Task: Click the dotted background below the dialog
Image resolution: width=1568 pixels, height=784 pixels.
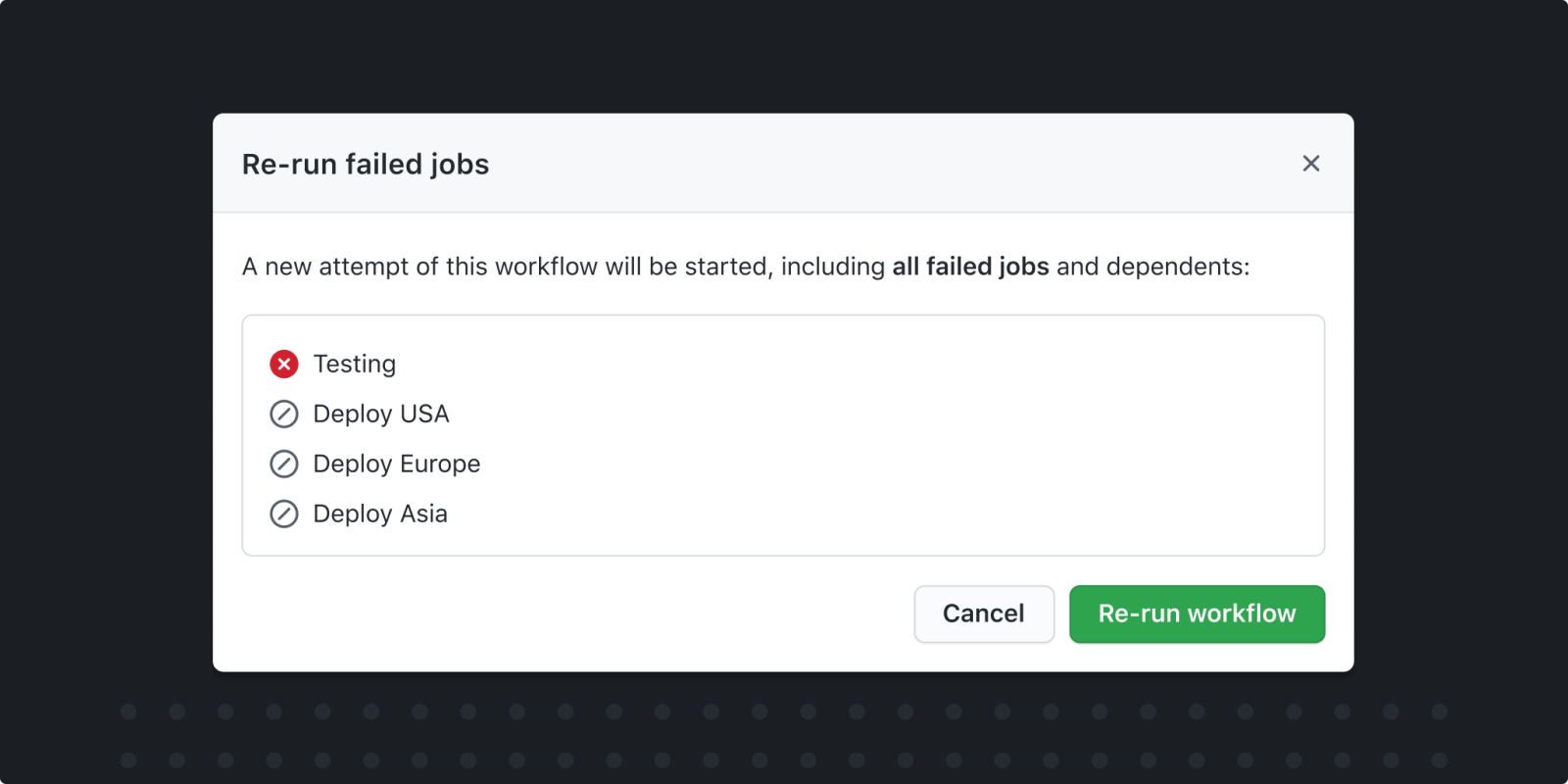Action: click(x=782, y=735)
